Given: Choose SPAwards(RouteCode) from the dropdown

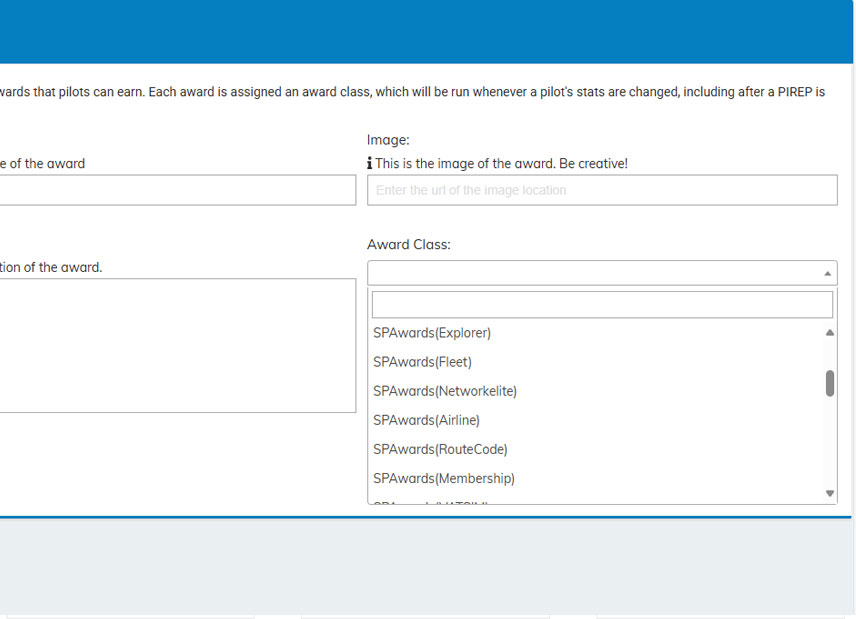Looking at the screenshot, I should tap(440, 449).
